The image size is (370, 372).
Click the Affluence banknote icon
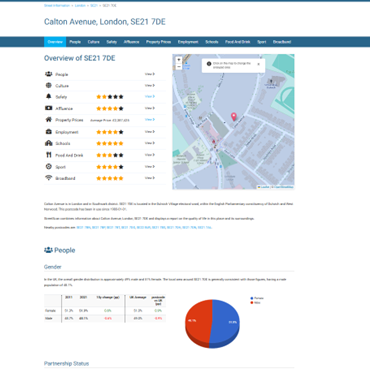point(49,108)
